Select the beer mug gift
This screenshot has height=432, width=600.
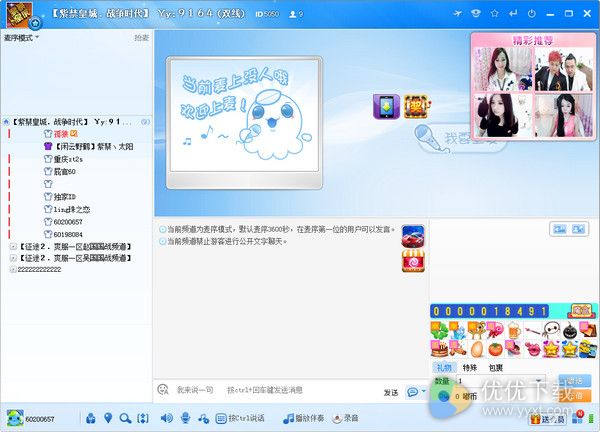[x=514, y=330]
